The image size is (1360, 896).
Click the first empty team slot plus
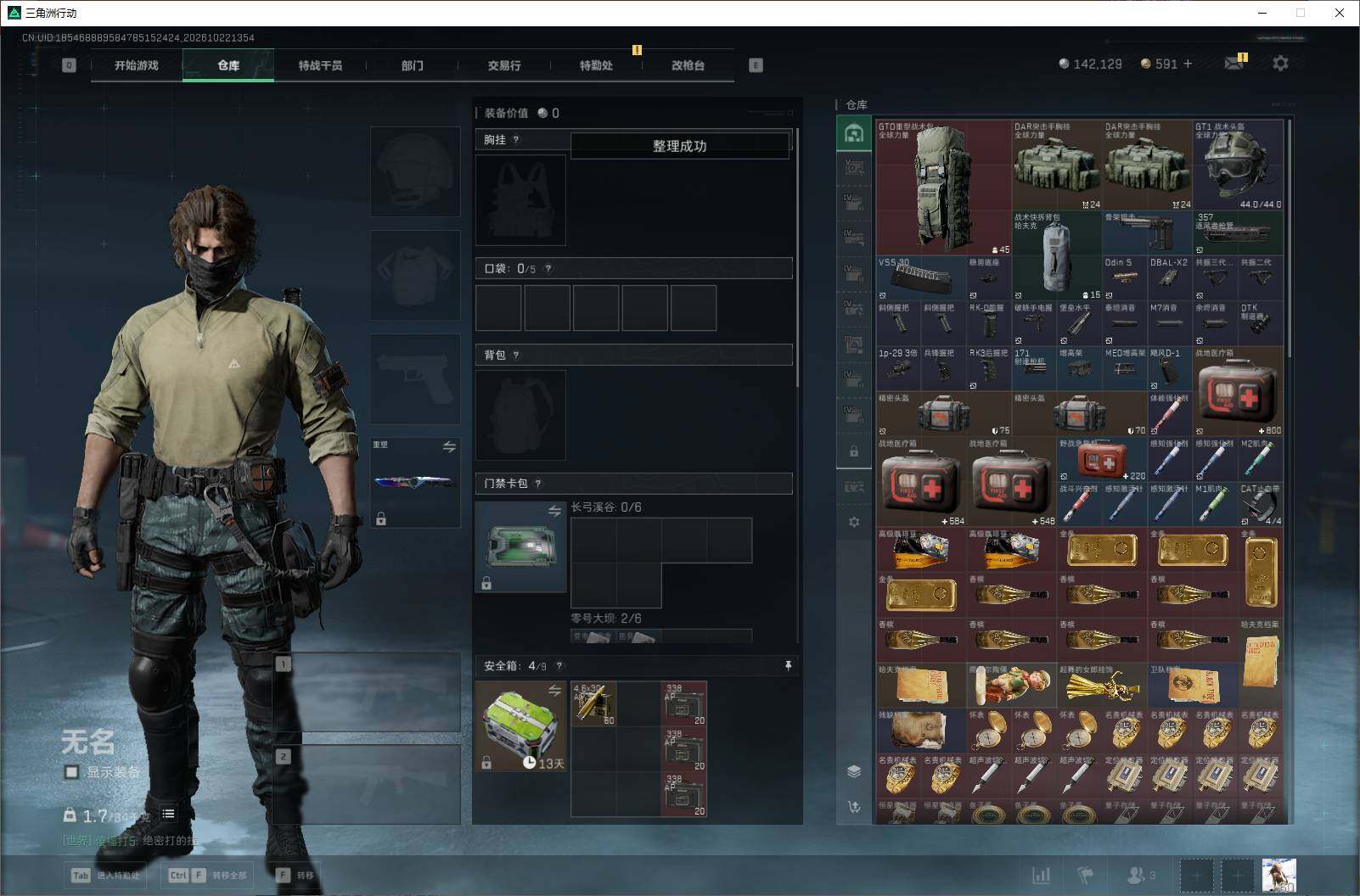point(1197,875)
